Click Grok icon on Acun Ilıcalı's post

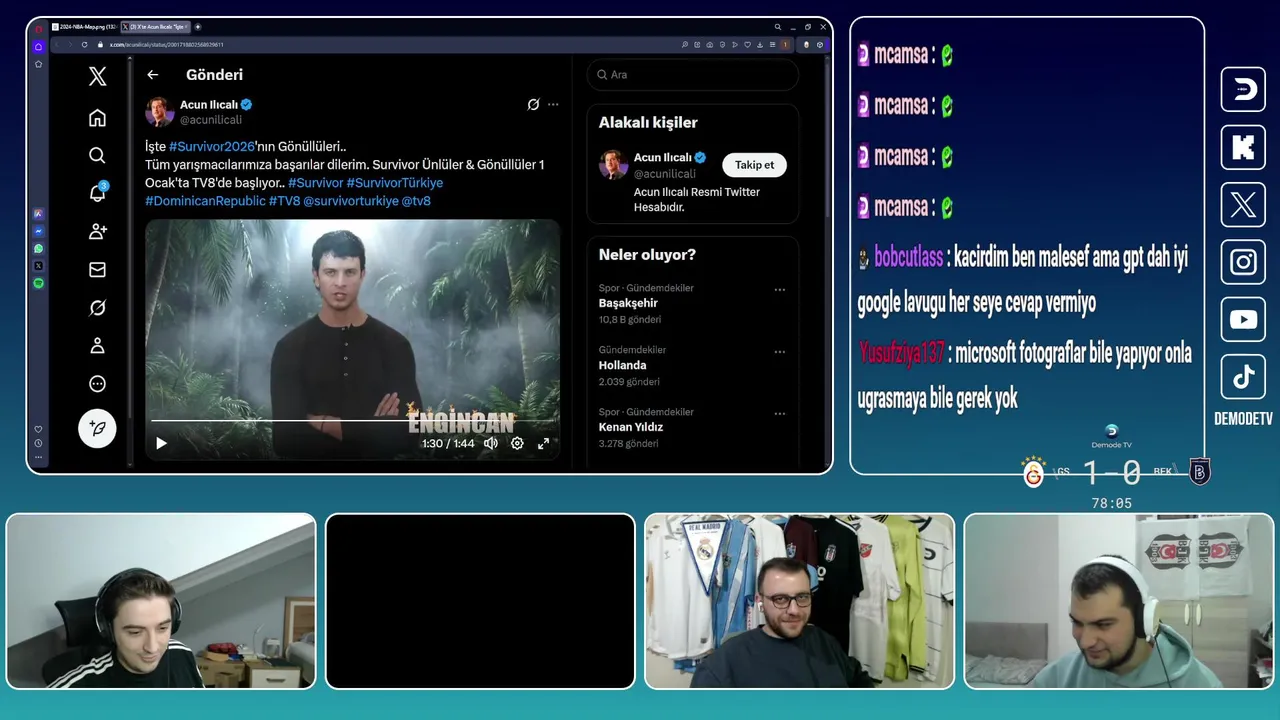(x=533, y=104)
